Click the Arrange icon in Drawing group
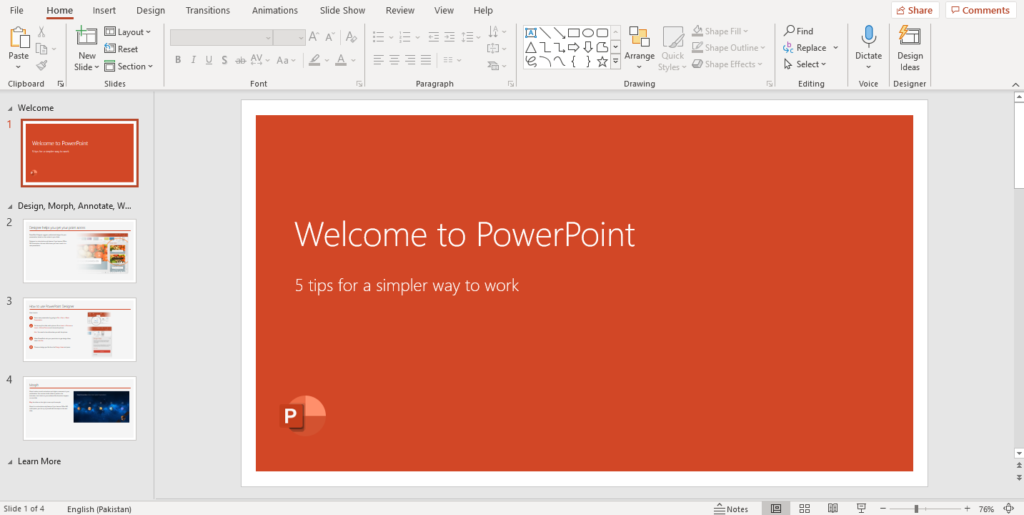 639,40
